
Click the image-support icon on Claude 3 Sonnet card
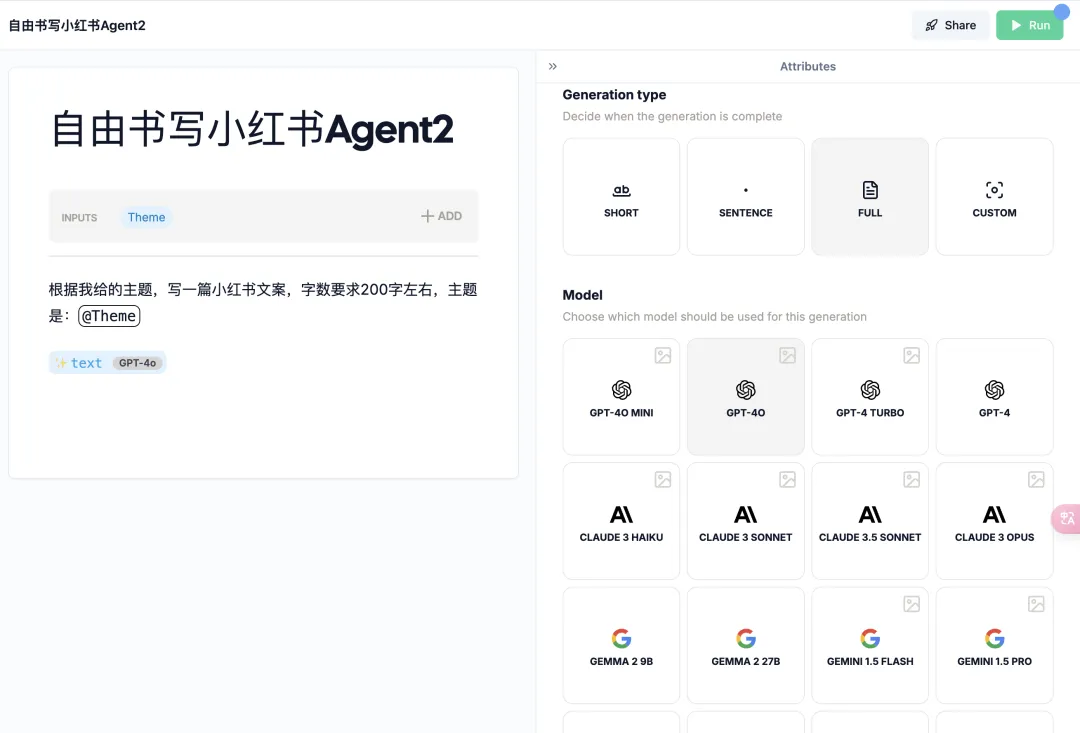point(787,479)
